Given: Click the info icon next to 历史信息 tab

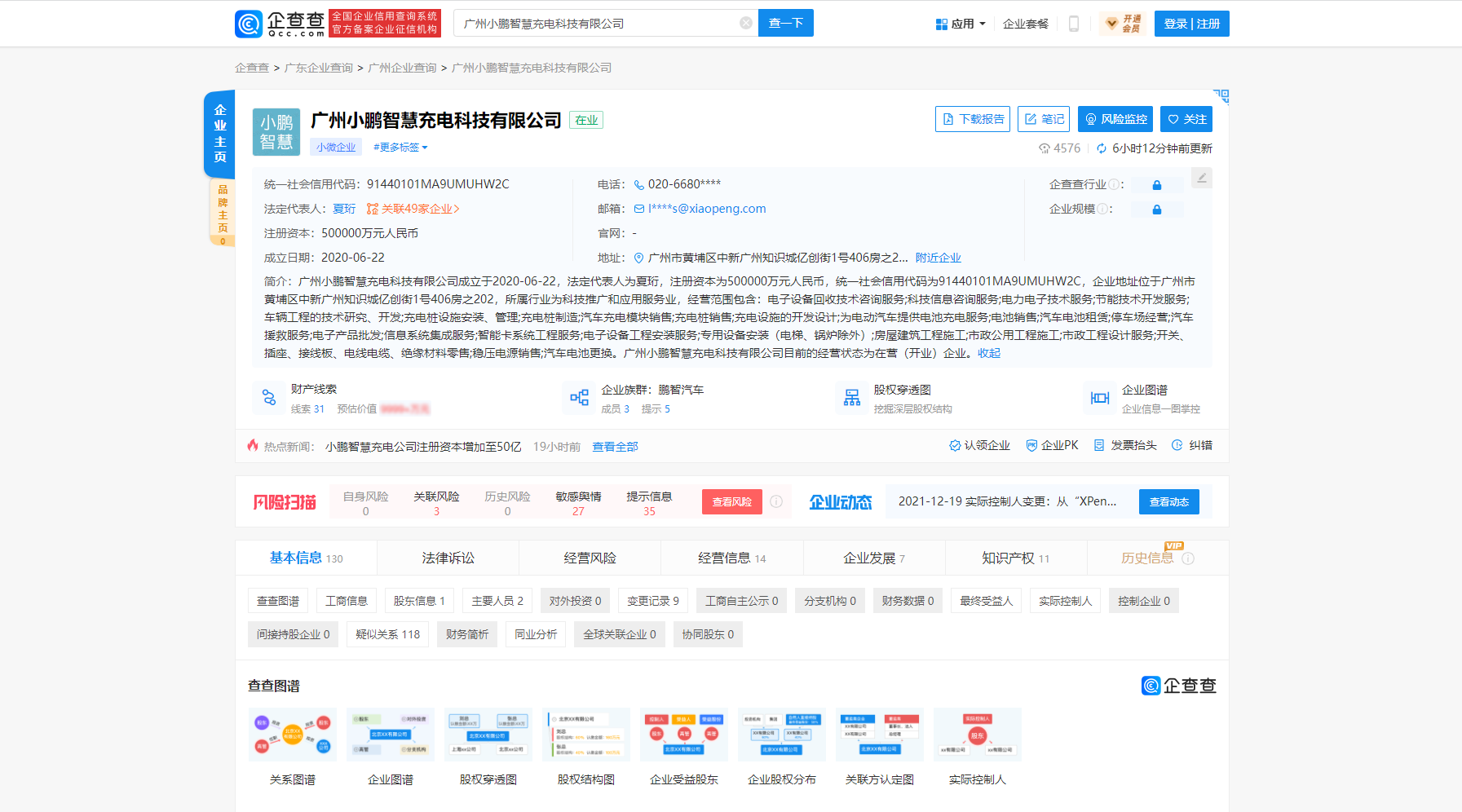Looking at the screenshot, I should pyautogui.click(x=1188, y=558).
